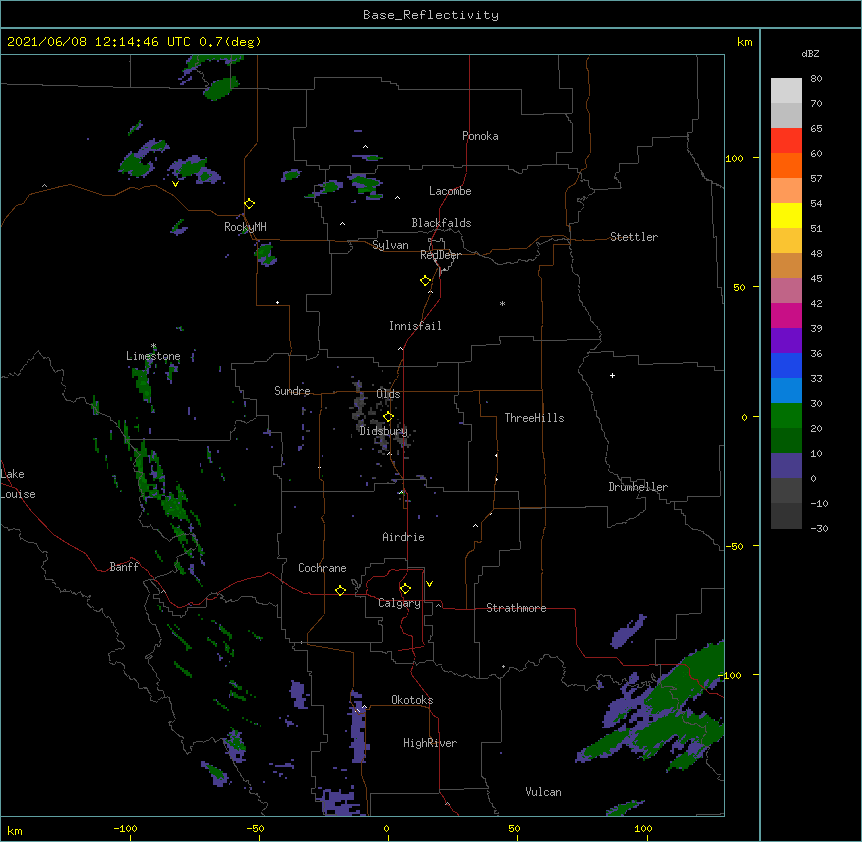Pick the light blue 33 dBZ legend swatch
Screen dimensions: 862x842
786,391
